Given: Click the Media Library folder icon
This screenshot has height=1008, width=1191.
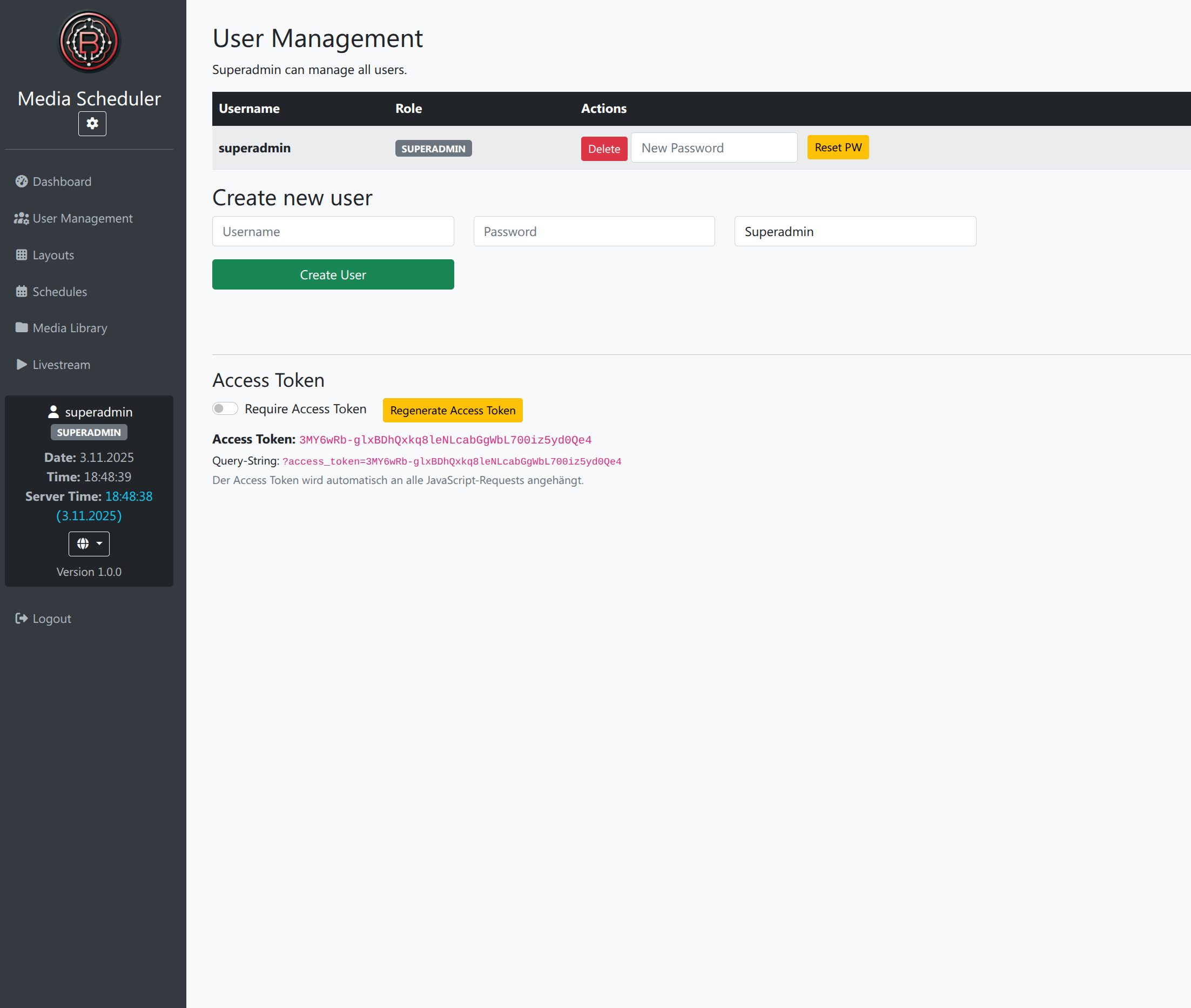Looking at the screenshot, I should 22,327.
